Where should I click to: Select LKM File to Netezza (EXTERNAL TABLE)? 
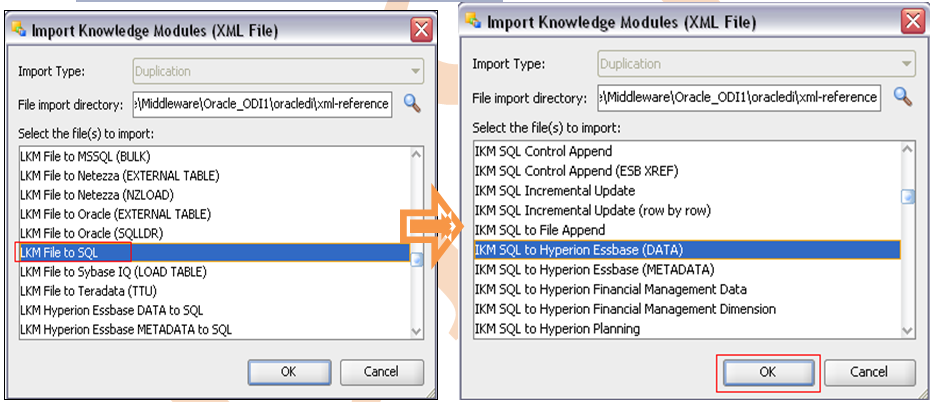[x=214, y=176]
